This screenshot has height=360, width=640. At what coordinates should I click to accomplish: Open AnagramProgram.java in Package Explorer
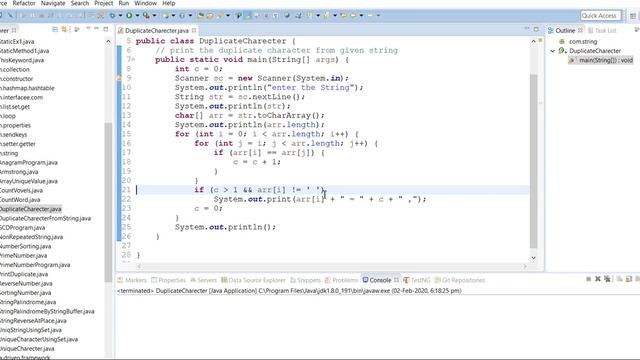pos(29,162)
